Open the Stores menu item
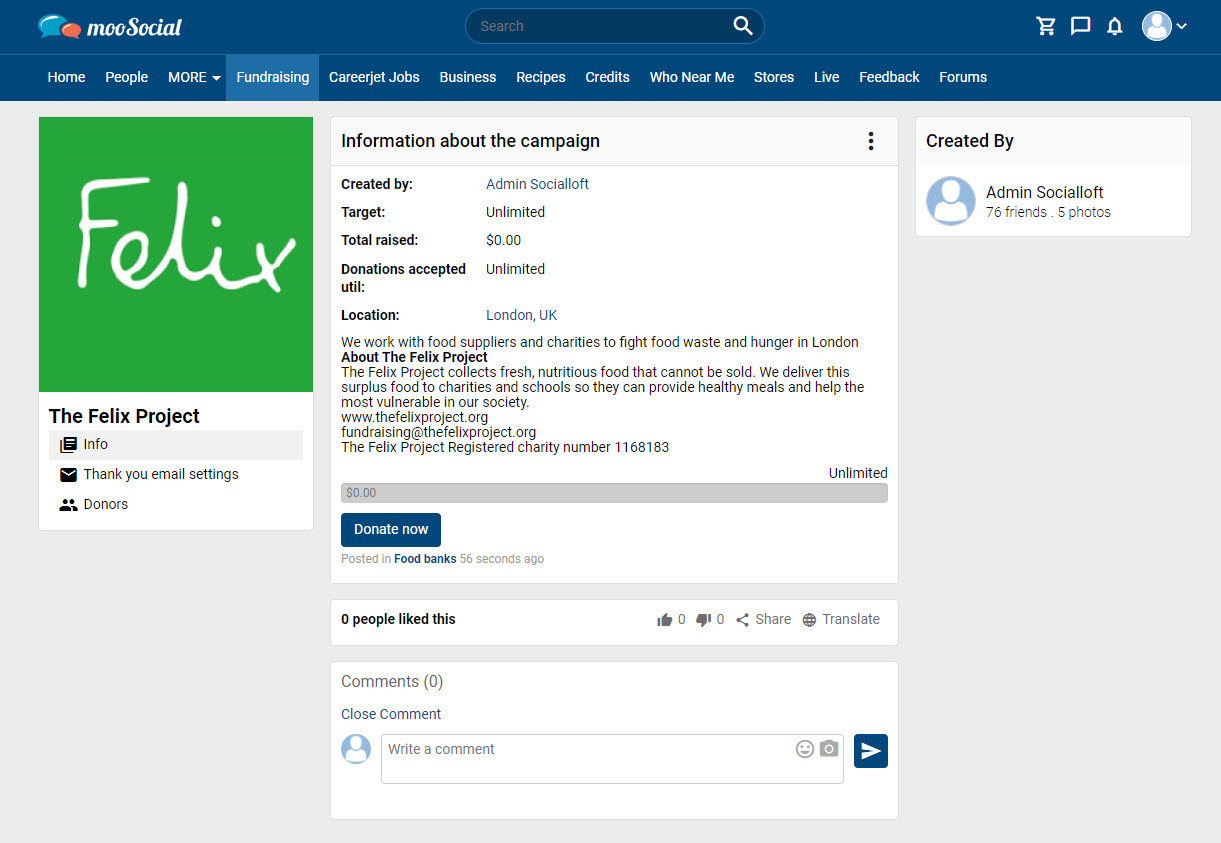Screen dimensions: 1221x843 774,77
